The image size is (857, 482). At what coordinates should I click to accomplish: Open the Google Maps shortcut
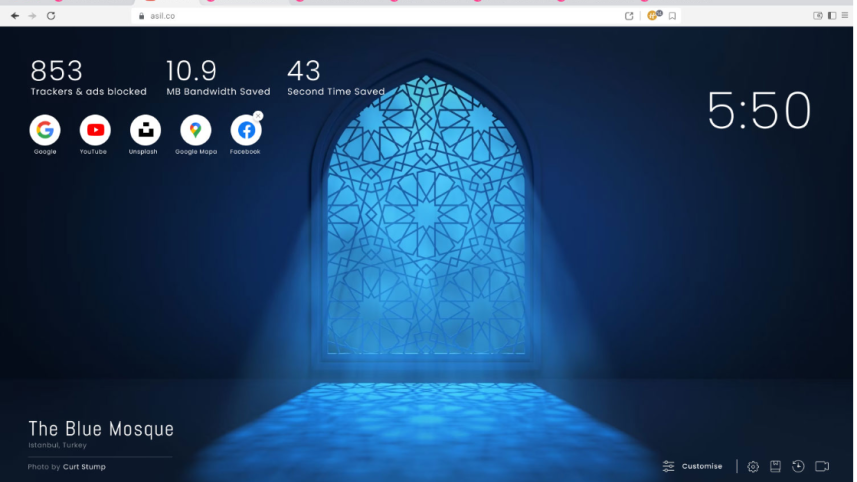pos(195,130)
